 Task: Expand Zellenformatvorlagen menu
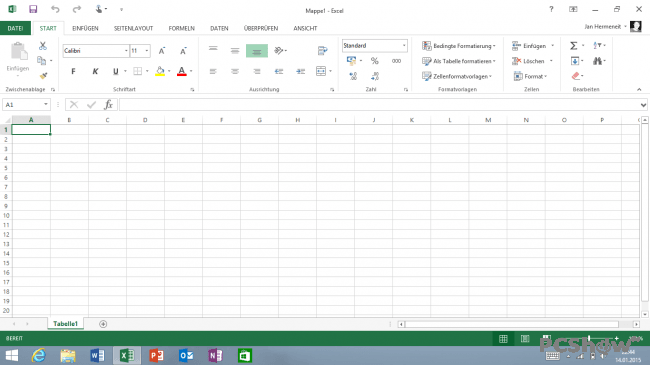point(457,76)
